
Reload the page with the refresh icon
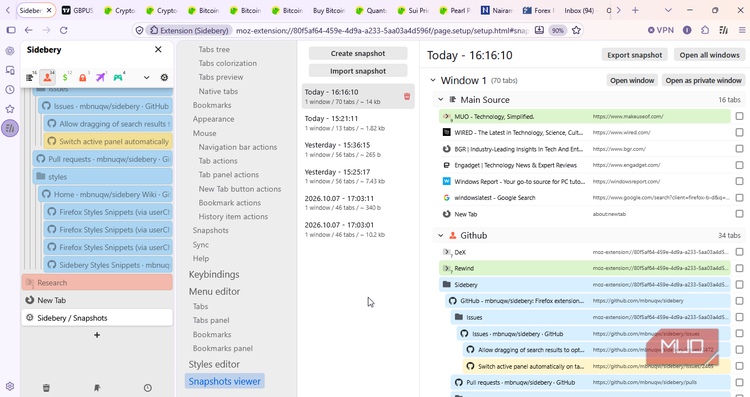pyautogui.click(x=64, y=30)
